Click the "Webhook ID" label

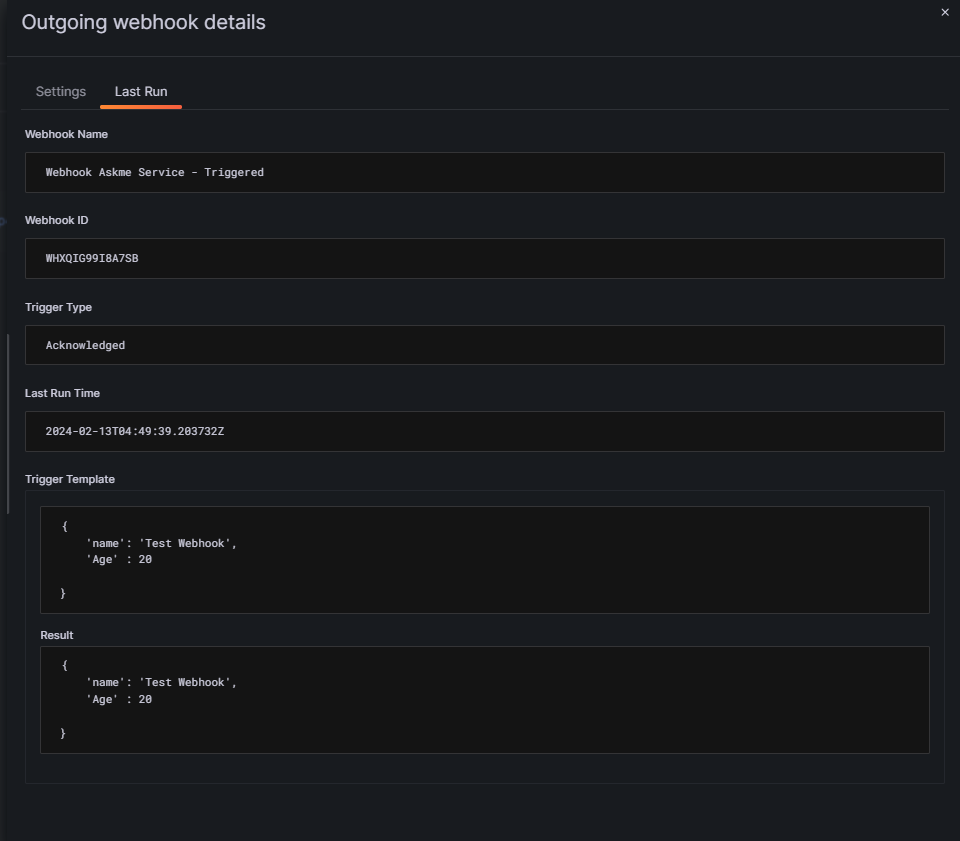tap(57, 220)
